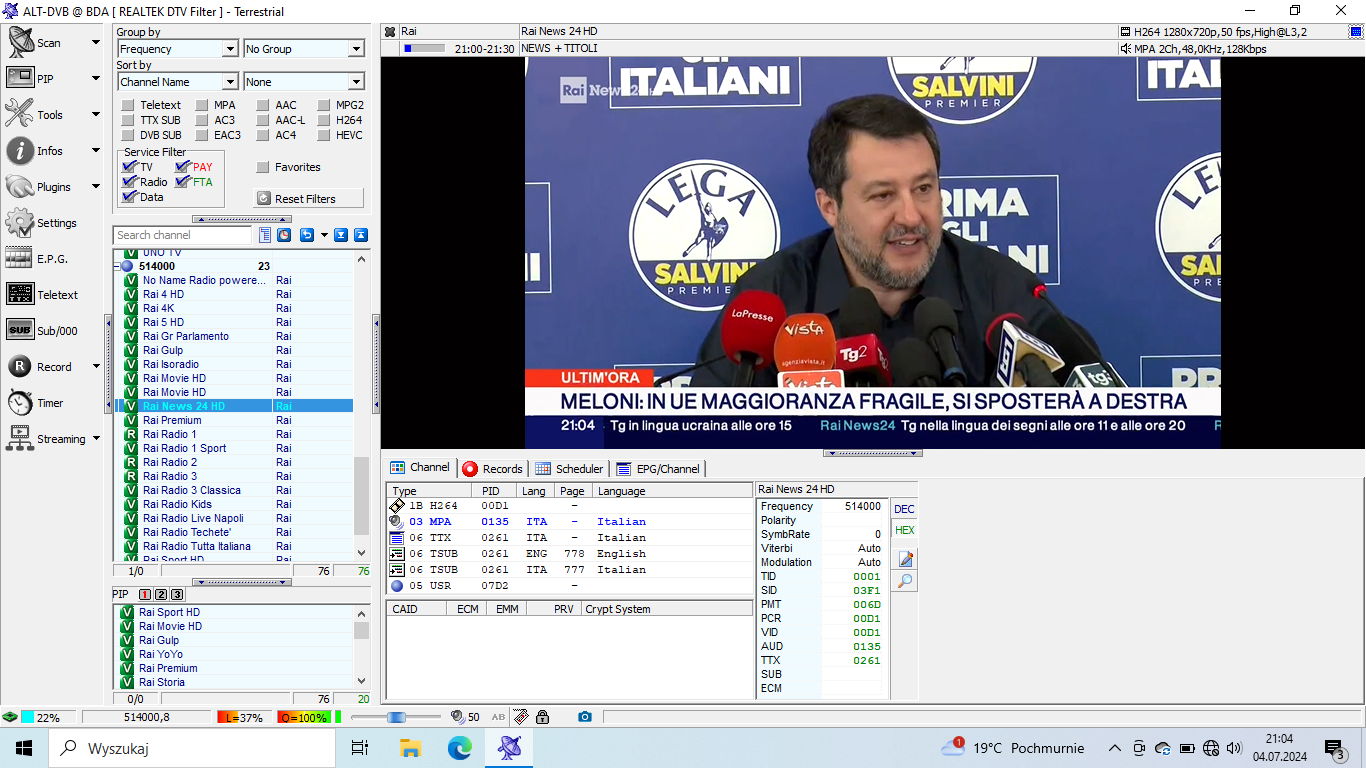The width and height of the screenshot is (1366, 768).
Task: Switch to the EPG/Channel tab
Action: 658,468
